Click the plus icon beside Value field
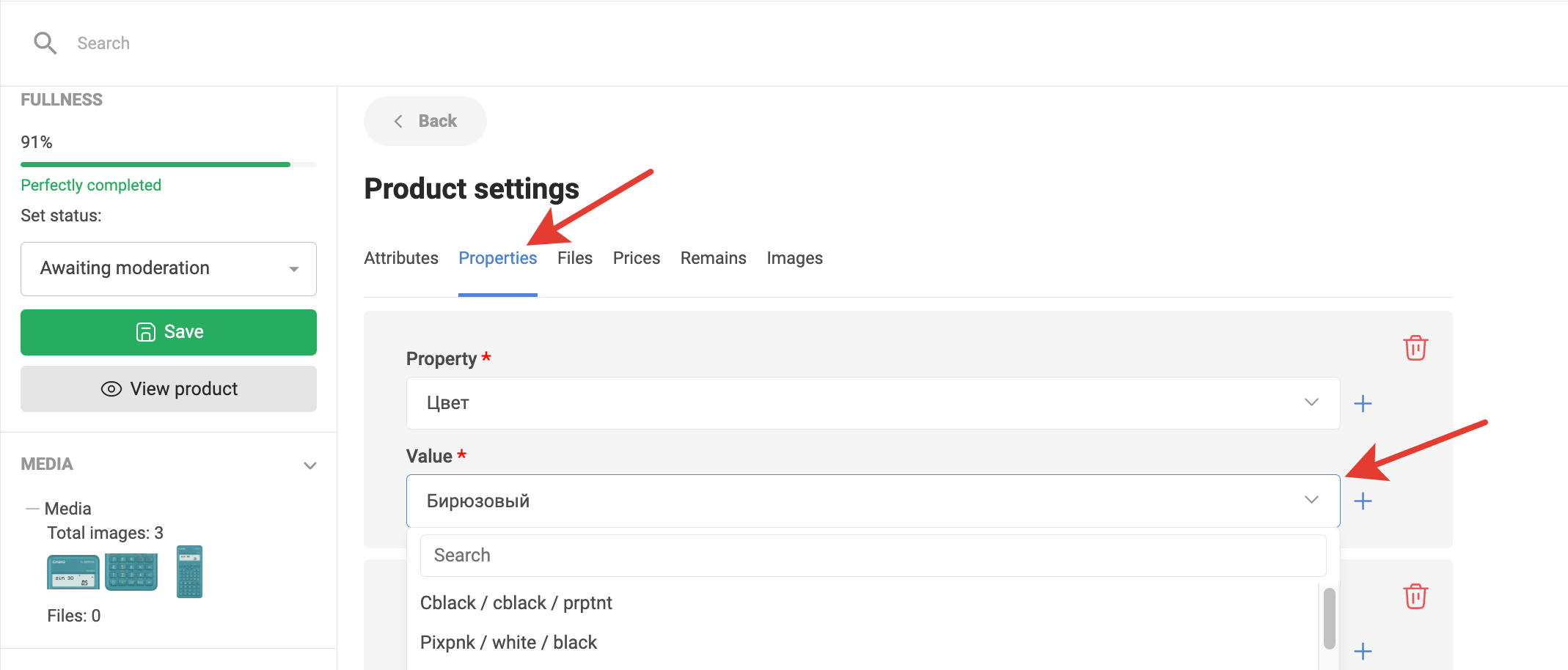 coord(1363,501)
